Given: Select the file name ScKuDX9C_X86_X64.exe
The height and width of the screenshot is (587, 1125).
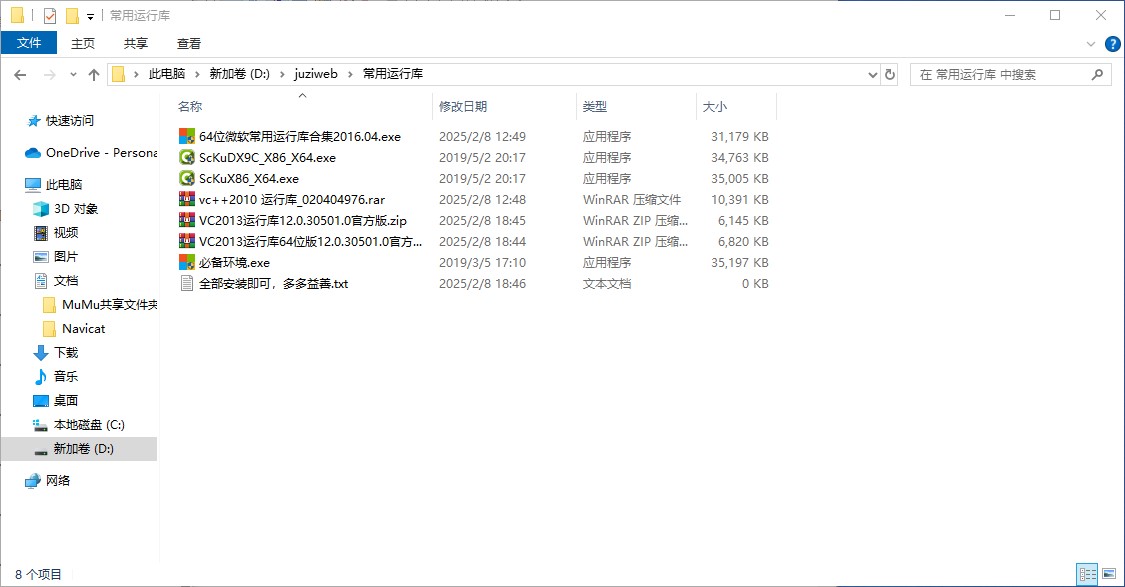Looking at the screenshot, I should 267,157.
